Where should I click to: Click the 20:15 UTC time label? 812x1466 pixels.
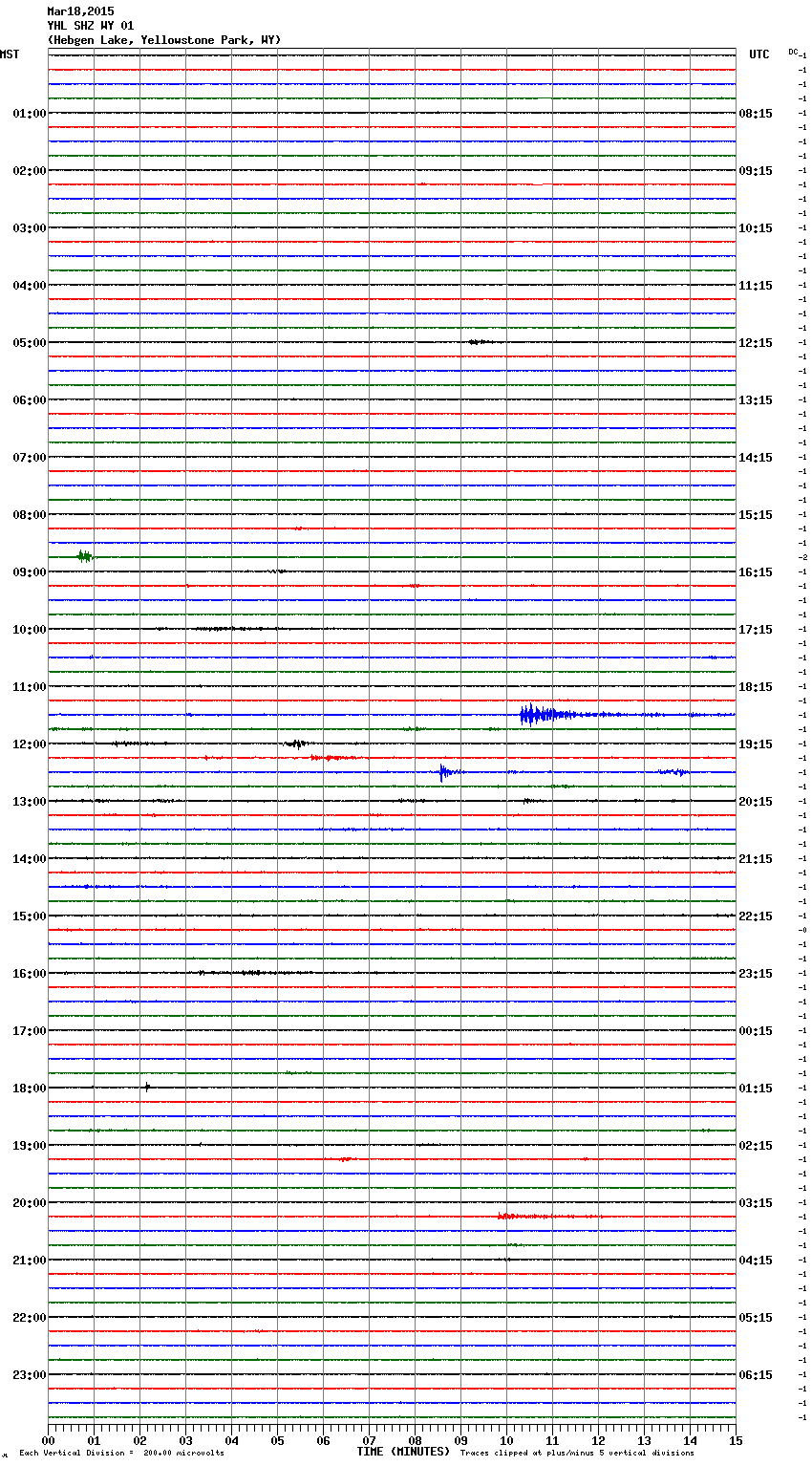[x=756, y=802]
